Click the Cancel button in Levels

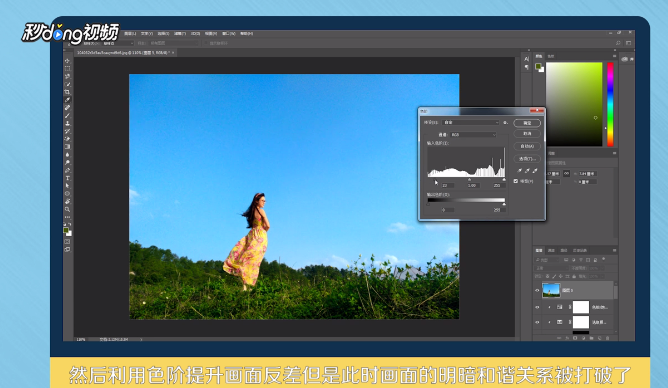coord(527,134)
